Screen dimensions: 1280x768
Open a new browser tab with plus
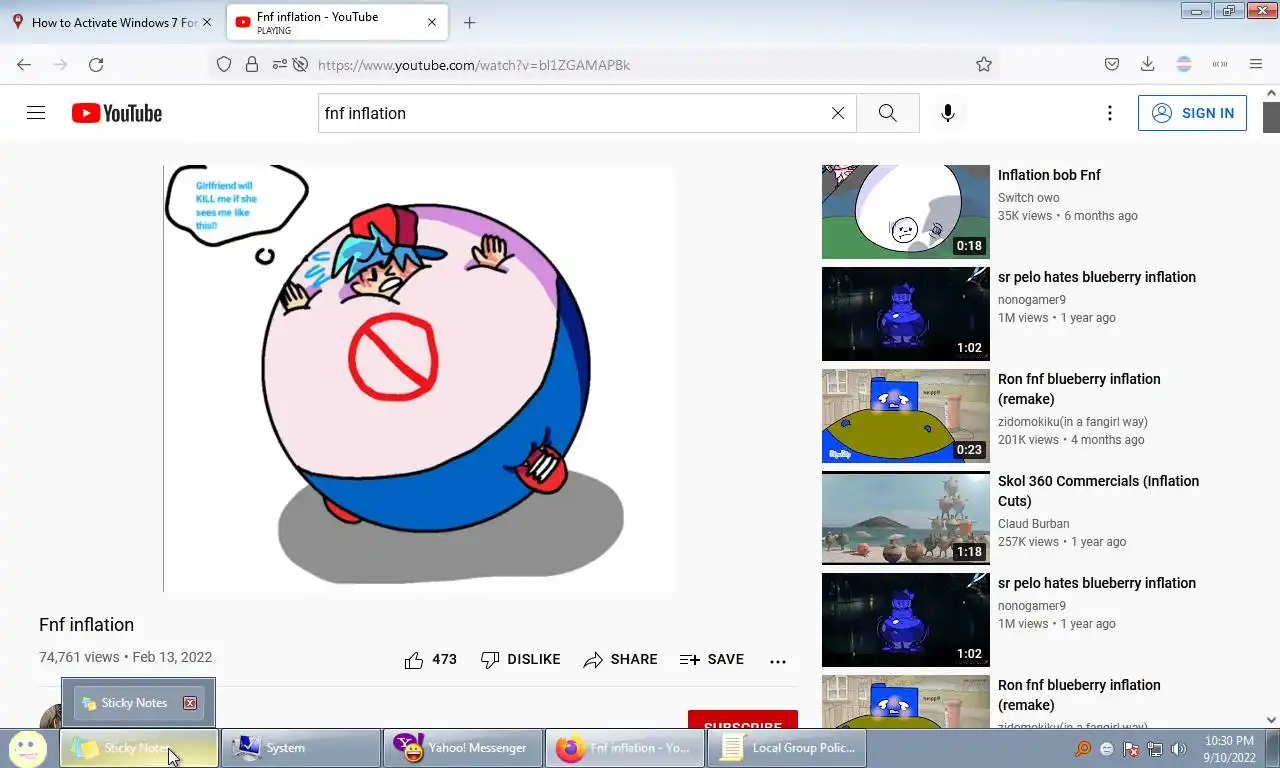[x=470, y=22]
